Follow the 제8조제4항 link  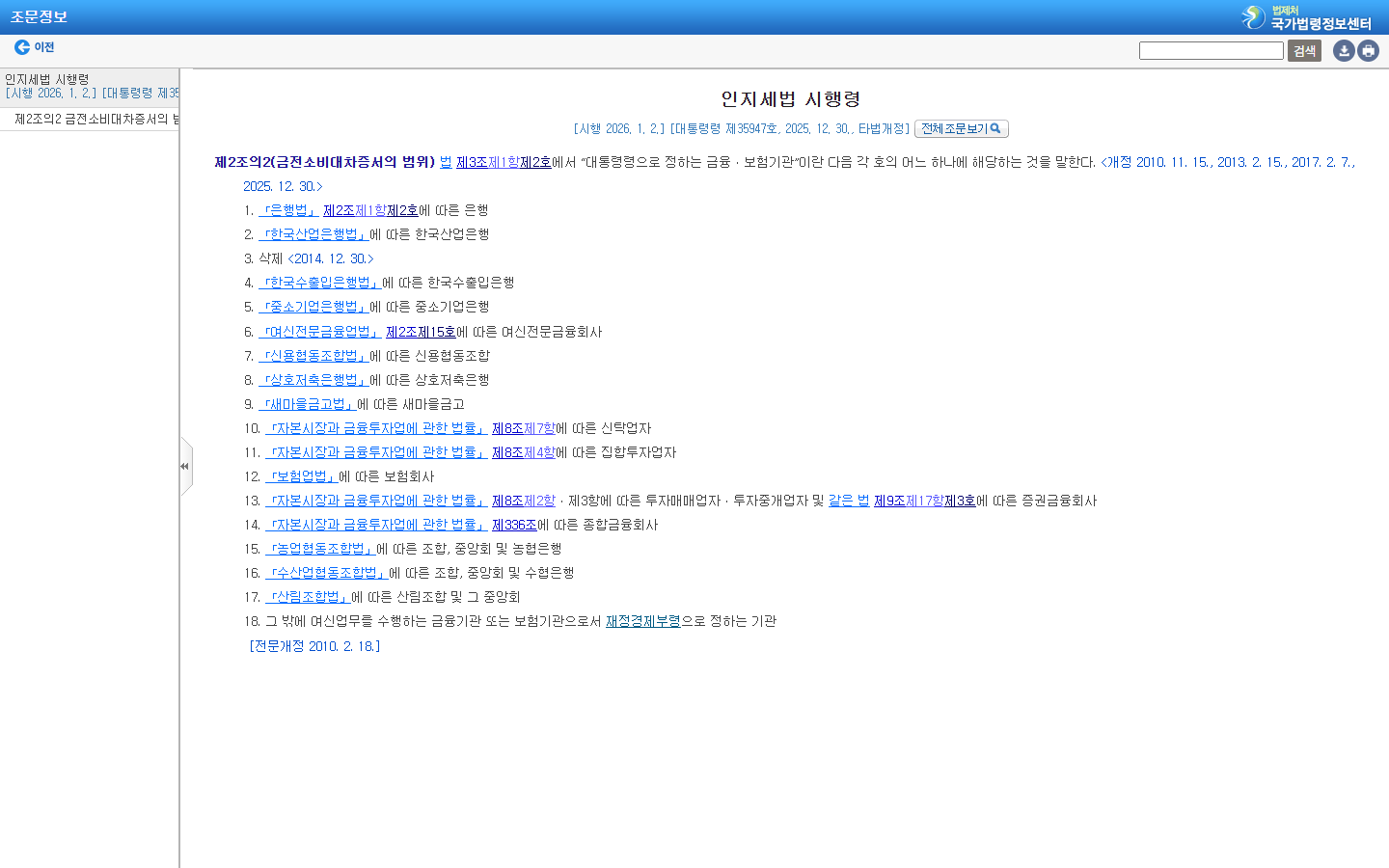[x=524, y=452]
